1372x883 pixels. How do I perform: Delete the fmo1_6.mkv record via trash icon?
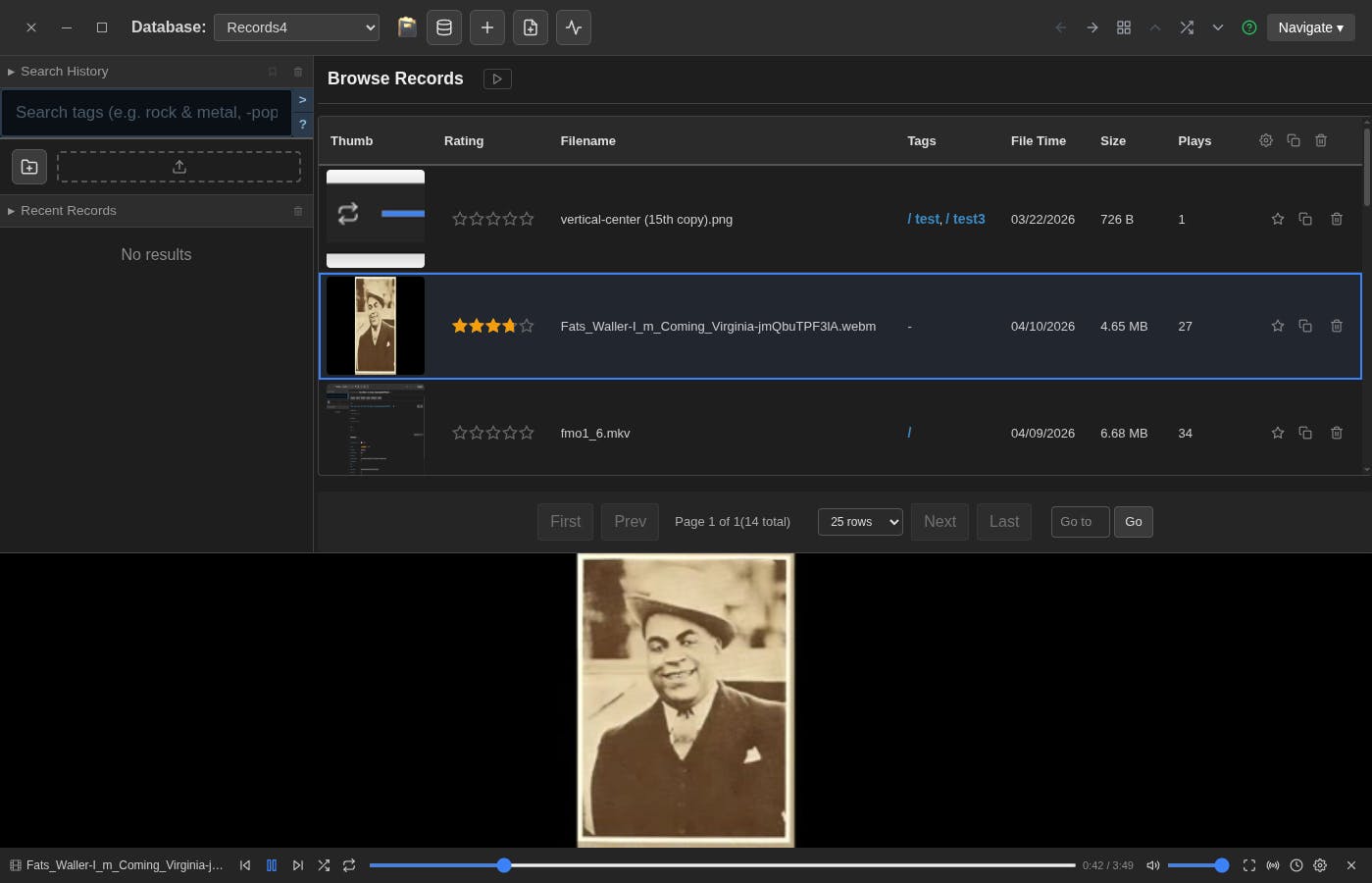1336,433
